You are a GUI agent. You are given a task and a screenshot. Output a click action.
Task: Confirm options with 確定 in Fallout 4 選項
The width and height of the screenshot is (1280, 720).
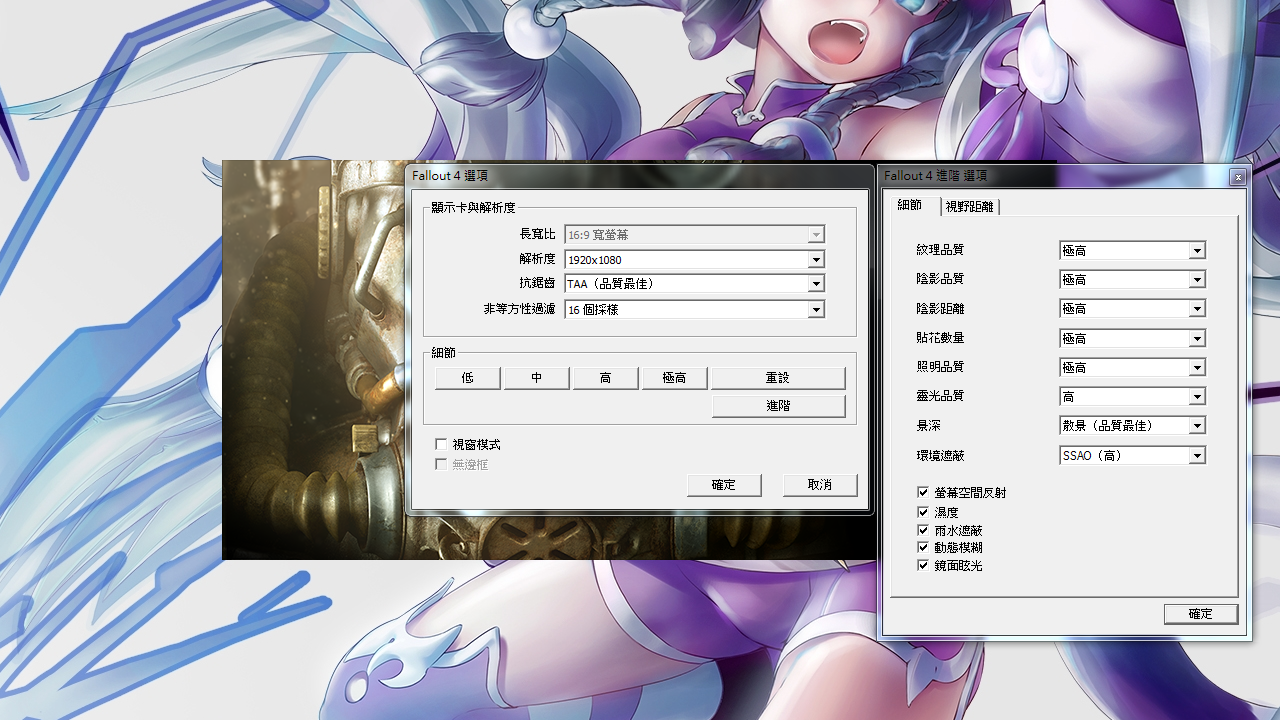pos(724,485)
